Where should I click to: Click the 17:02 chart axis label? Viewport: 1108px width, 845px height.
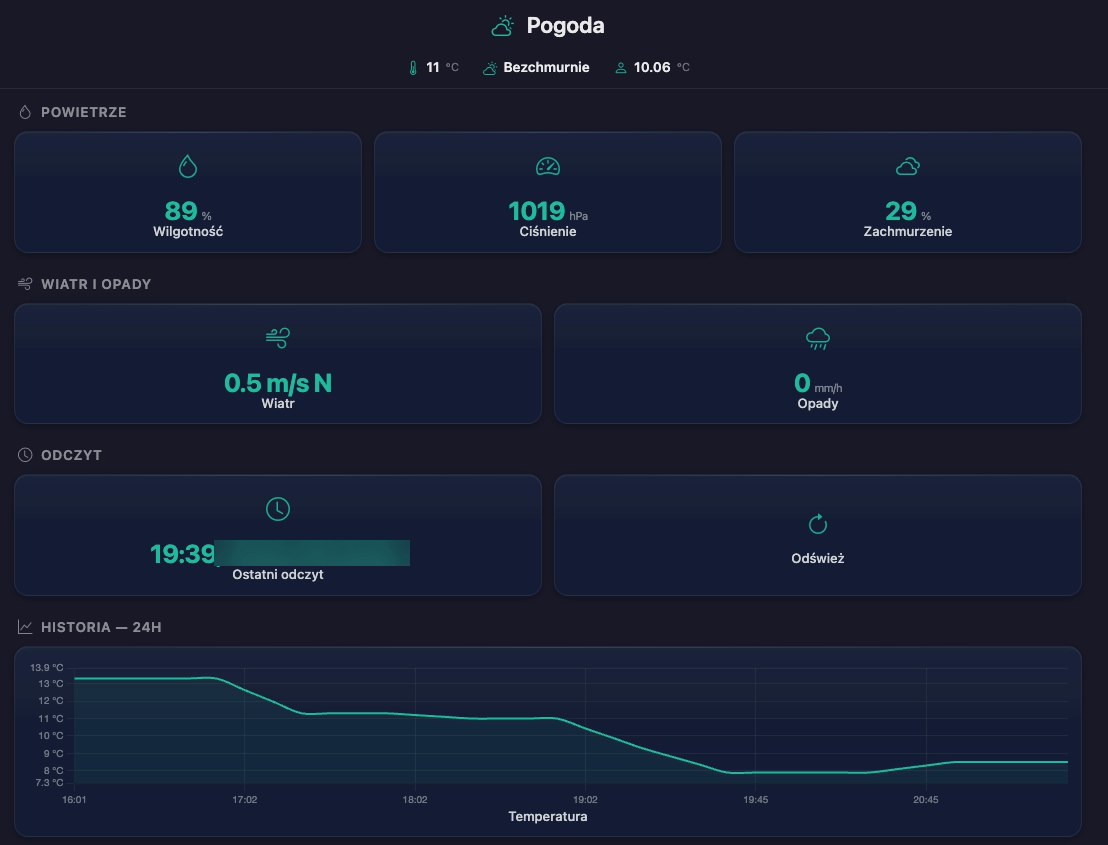click(244, 800)
